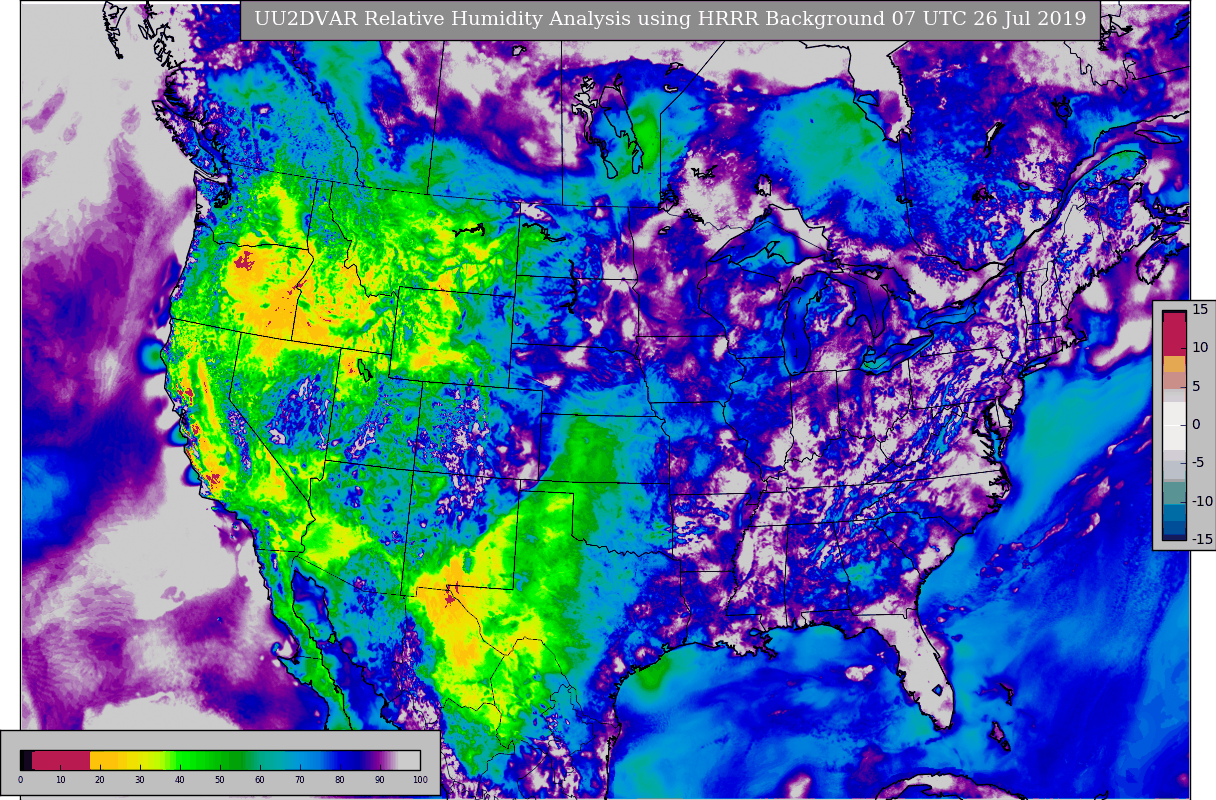
Task: Click the "50" label on the horizontal colorbar
Action: (x=219, y=780)
